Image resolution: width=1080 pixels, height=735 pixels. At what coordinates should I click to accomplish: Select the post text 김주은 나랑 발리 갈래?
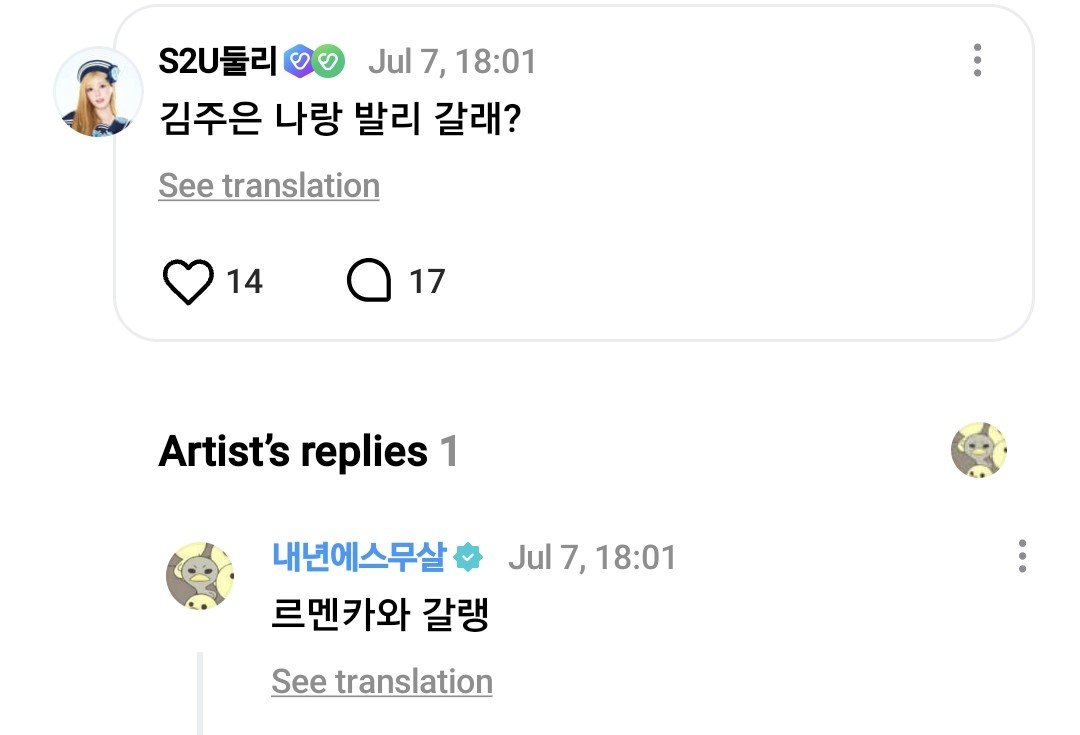coord(340,118)
